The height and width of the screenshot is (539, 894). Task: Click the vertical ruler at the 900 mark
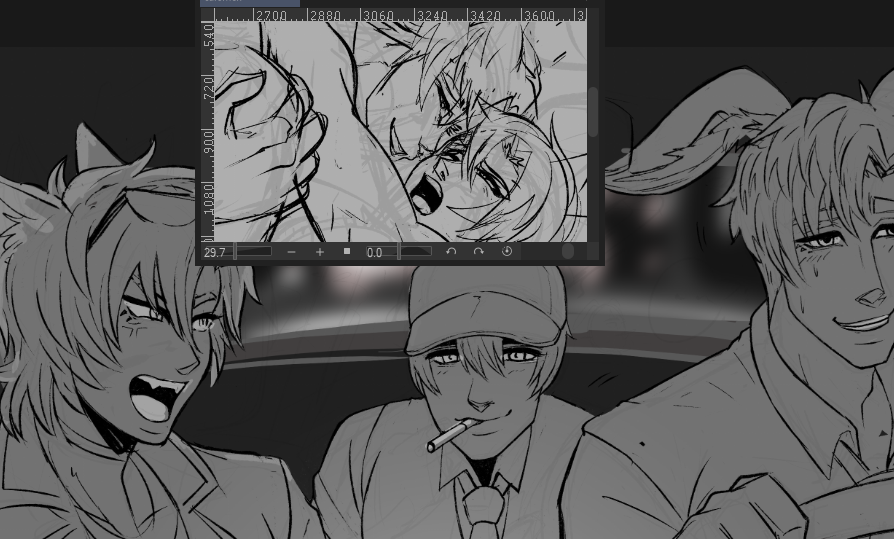click(208, 142)
